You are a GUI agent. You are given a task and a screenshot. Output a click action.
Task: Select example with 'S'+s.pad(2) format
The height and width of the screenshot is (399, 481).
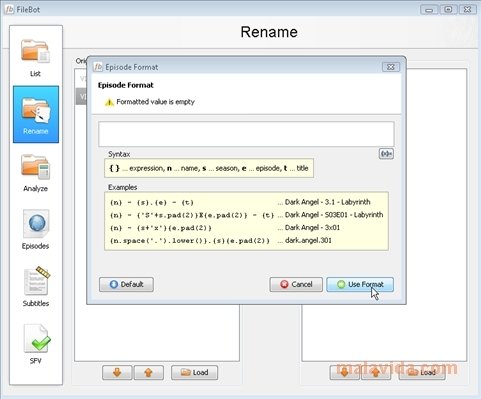(192, 215)
